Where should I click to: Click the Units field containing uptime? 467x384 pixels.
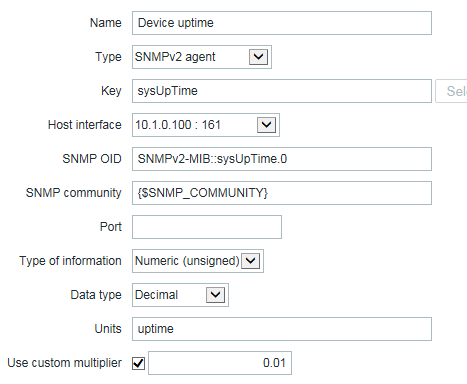click(282, 329)
